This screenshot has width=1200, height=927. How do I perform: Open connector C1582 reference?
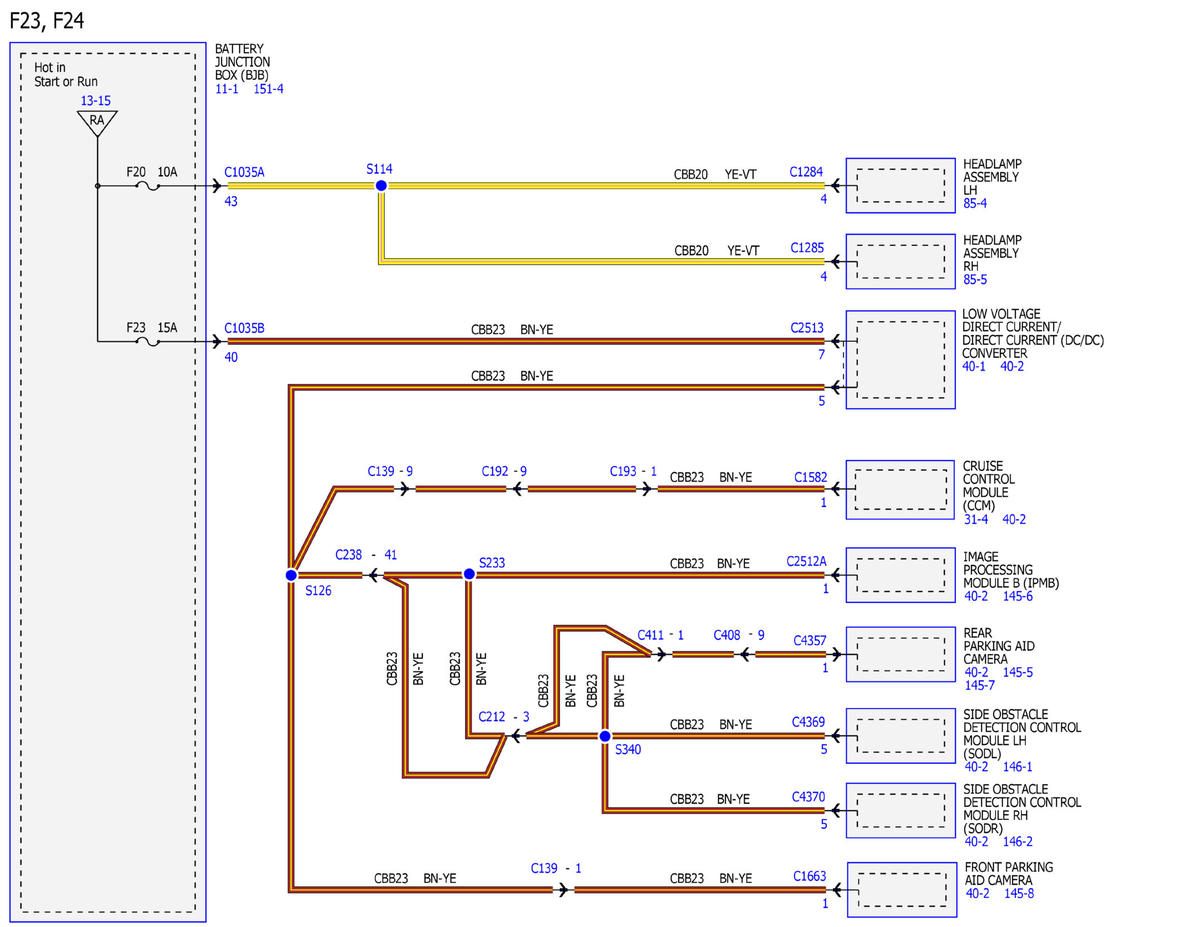[811, 477]
